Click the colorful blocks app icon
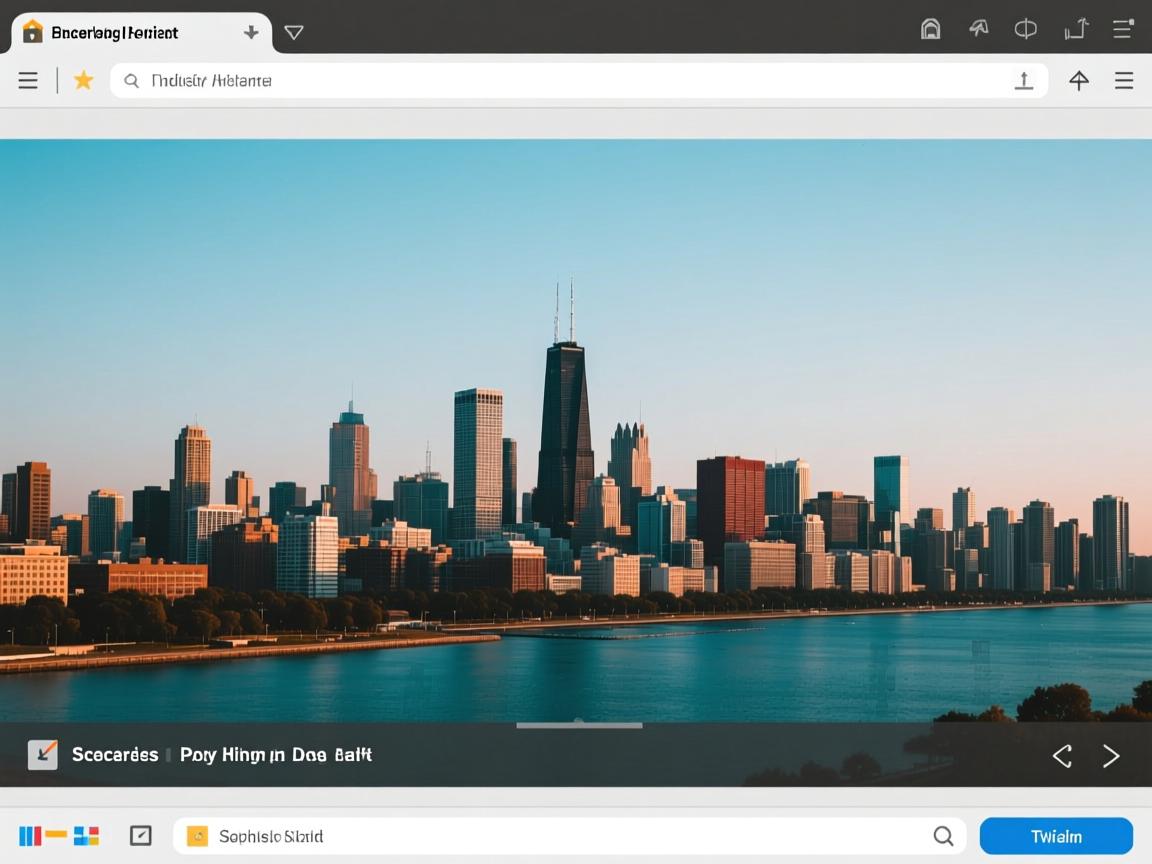1152x864 pixels. (x=59, y=836)
